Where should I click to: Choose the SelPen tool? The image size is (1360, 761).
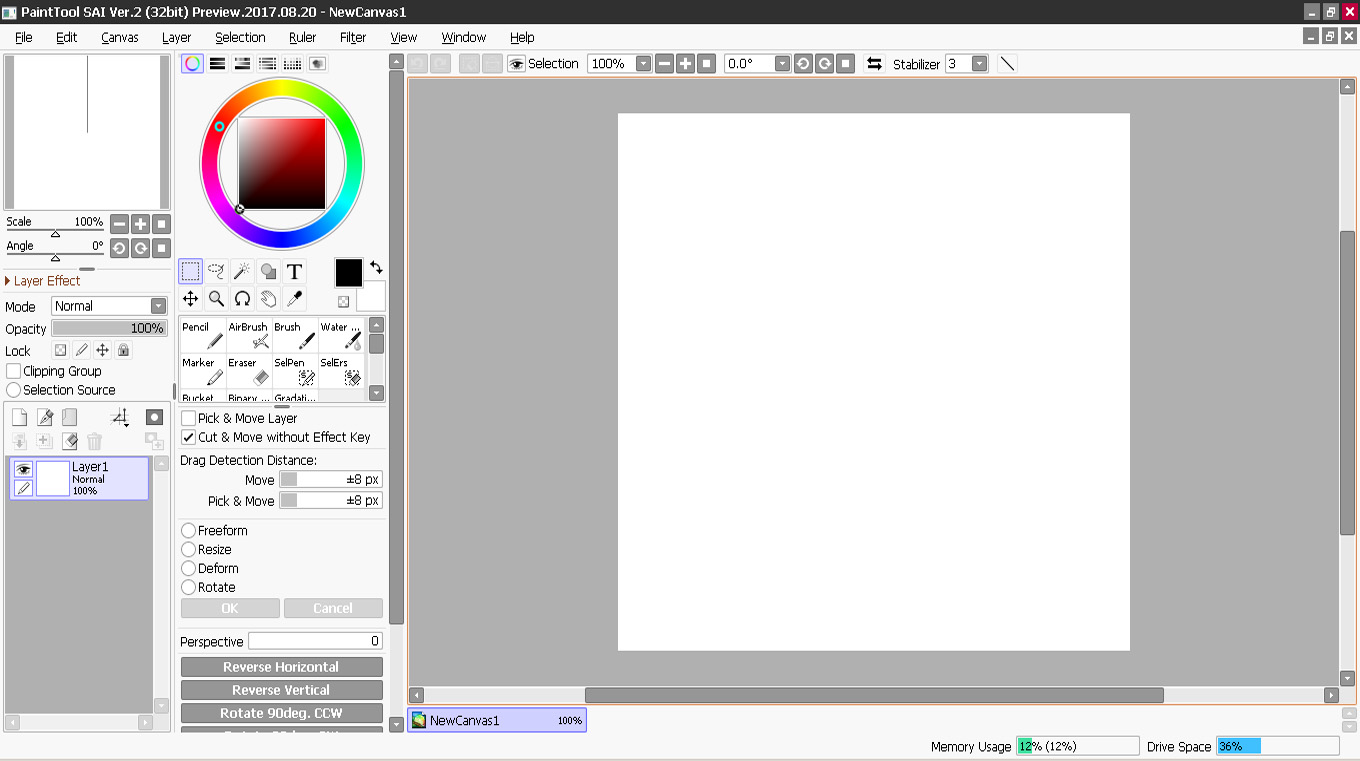(x=295, y=371)
